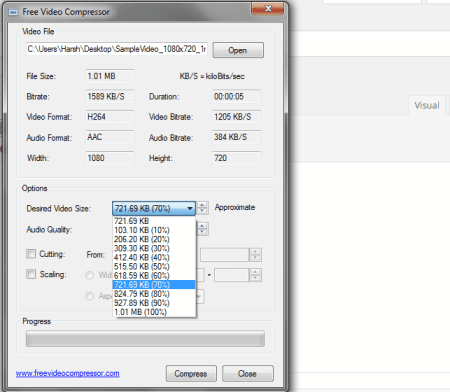Select 206.20 KB (20%) option
The image size is (450, 392).
[154, 239]
